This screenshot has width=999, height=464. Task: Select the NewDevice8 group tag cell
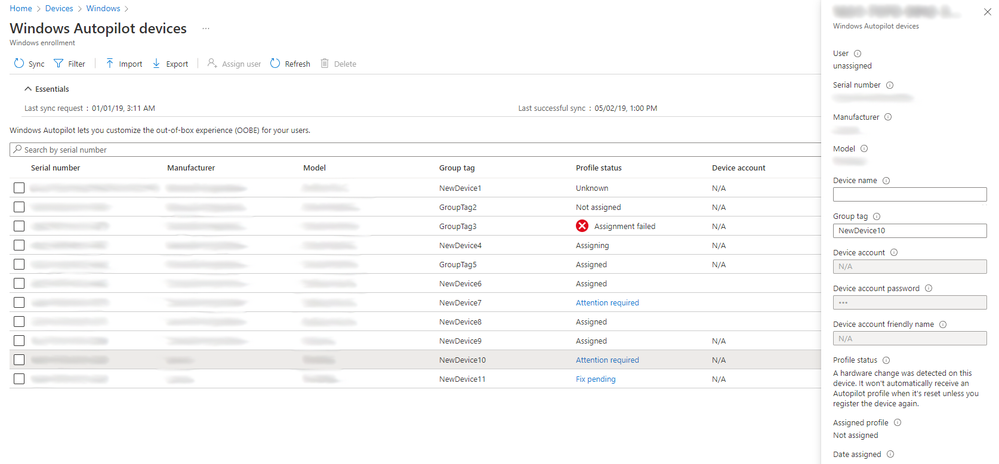(x=461, y=322)
